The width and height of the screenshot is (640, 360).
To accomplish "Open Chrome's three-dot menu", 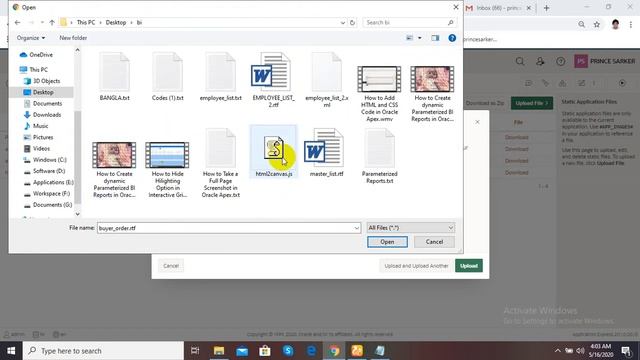I will [631, 24].
